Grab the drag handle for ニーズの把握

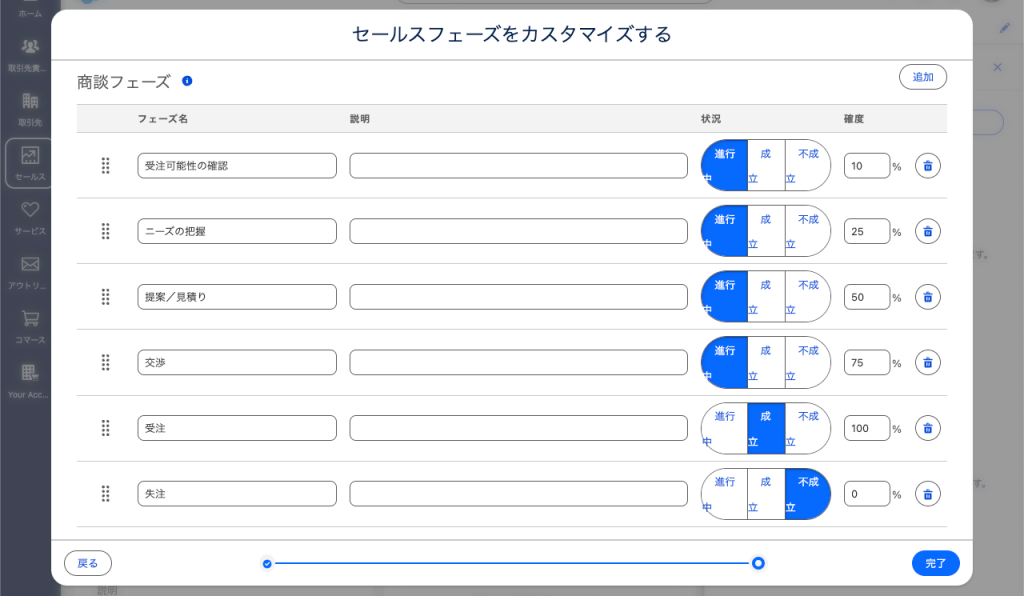[x=105, y=231]
